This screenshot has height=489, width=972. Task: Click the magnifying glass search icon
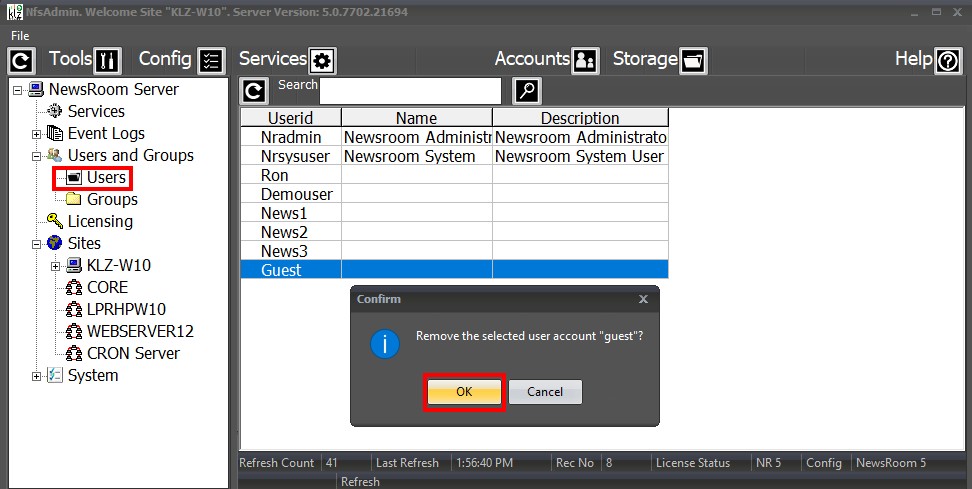click(x=527, y=91)
